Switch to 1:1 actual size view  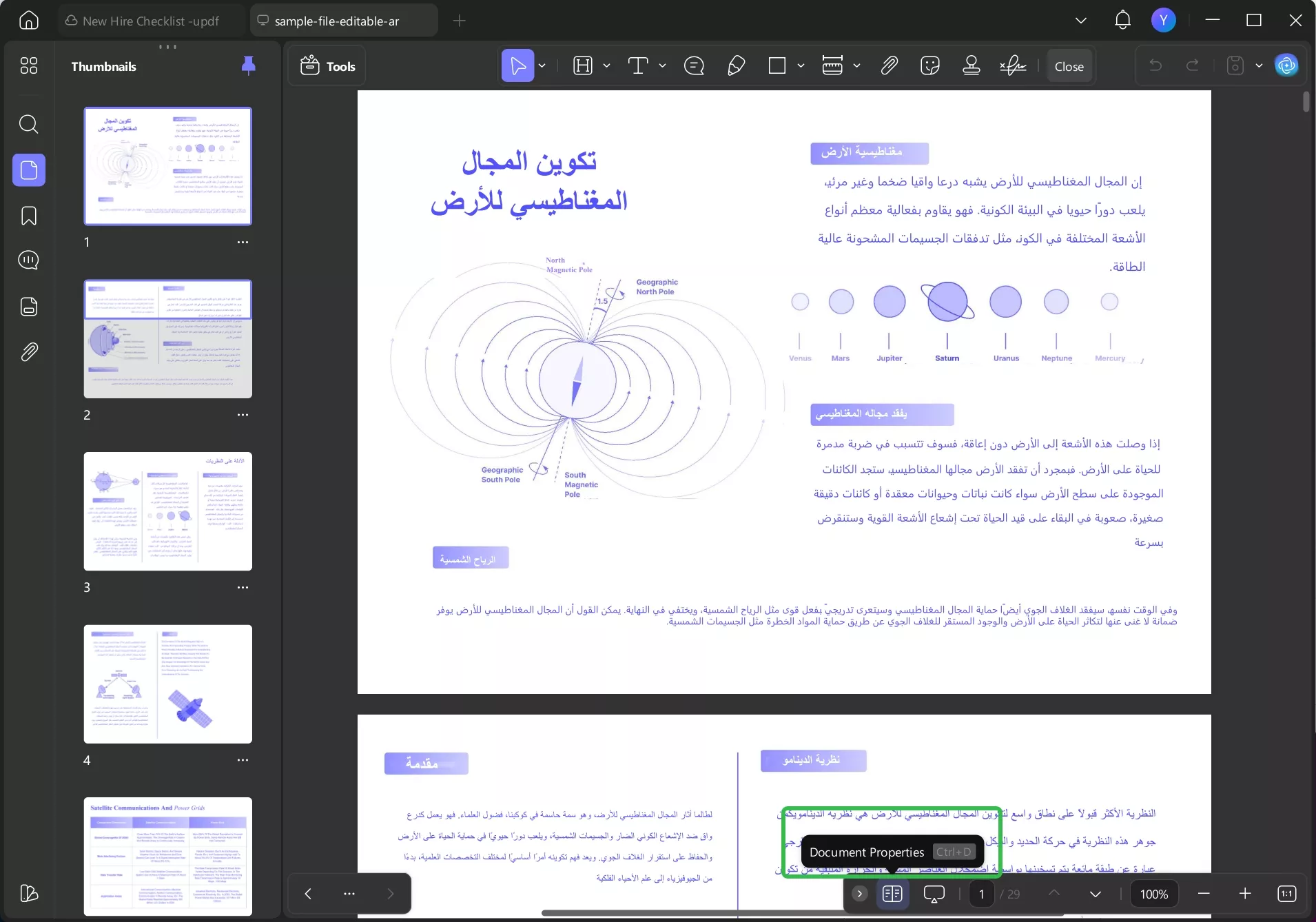[1286, 894]
